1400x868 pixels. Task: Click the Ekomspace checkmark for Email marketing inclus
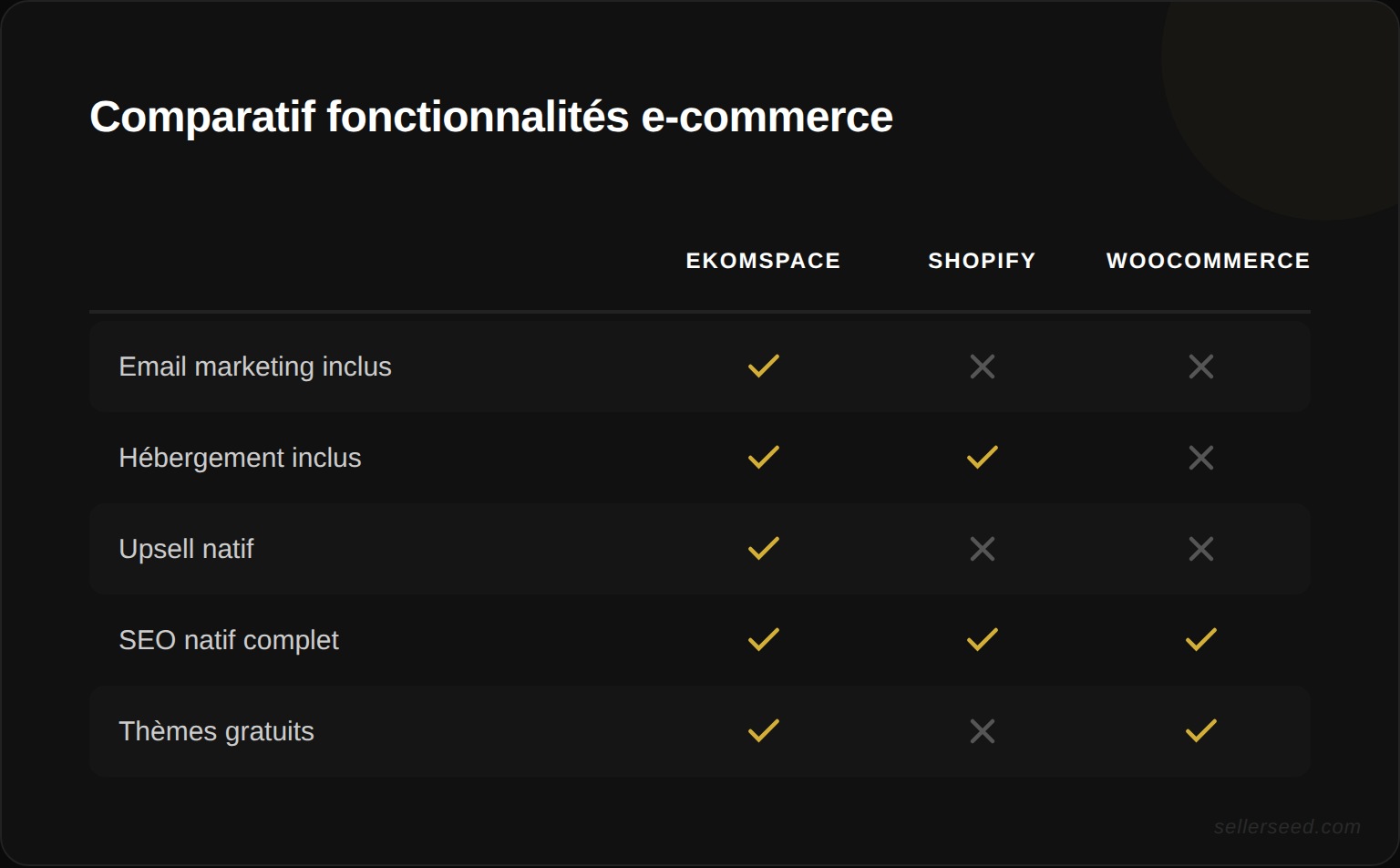762,367
